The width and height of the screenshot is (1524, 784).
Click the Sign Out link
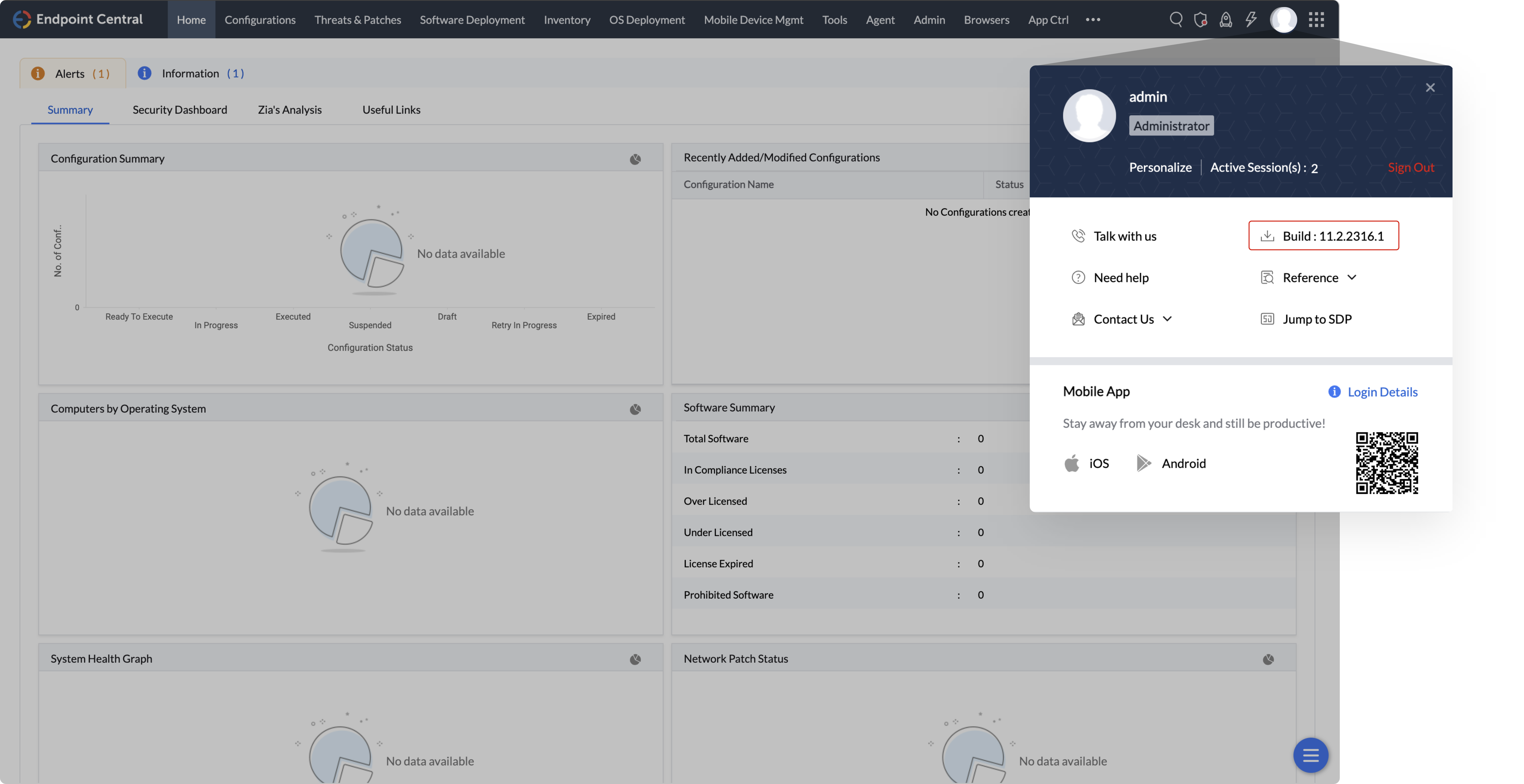pos(1411,168)
